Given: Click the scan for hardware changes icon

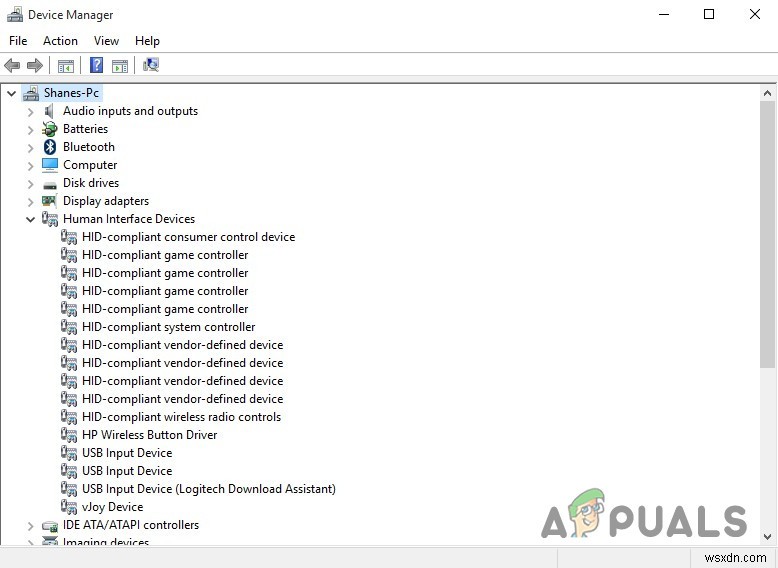Looking at the screenshot, I should point(151,65).
